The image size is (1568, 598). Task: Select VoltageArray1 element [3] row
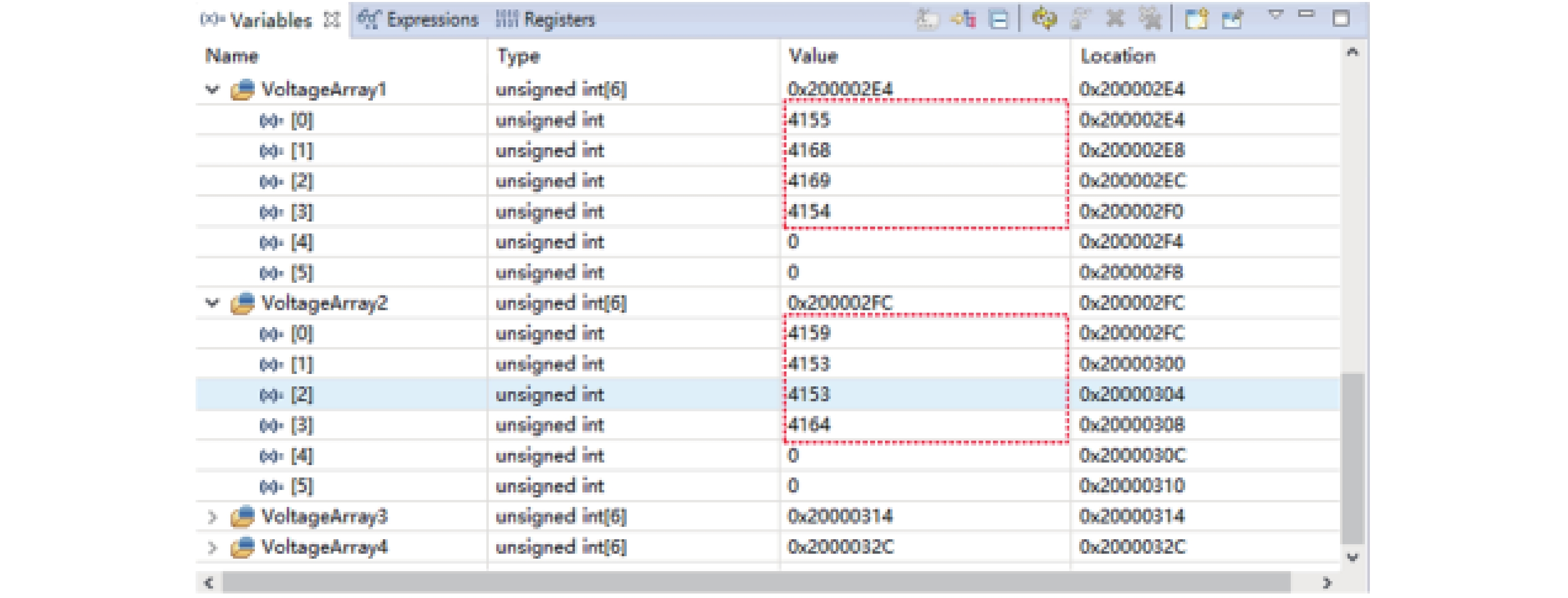point(301,211)
